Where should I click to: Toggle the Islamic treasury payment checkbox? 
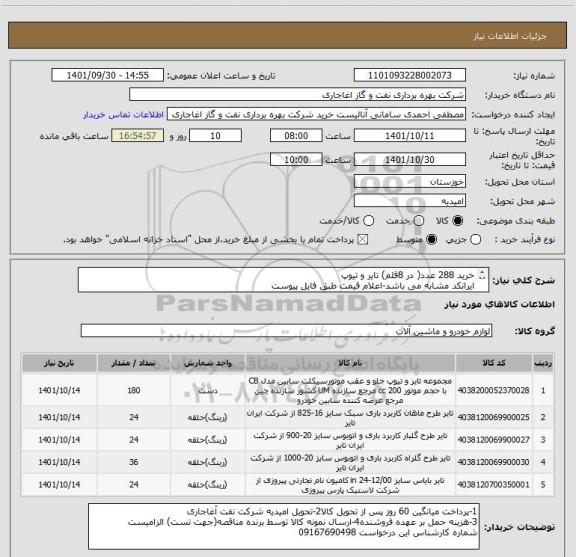[363, 240]
